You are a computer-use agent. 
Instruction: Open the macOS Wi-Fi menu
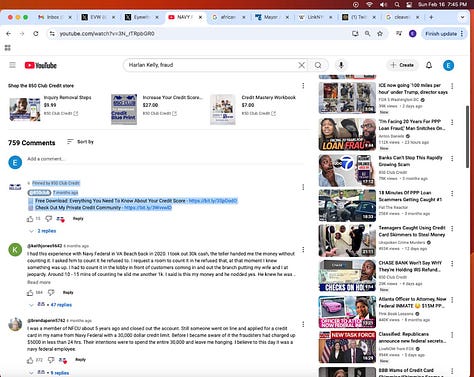[x=369, y=4]
